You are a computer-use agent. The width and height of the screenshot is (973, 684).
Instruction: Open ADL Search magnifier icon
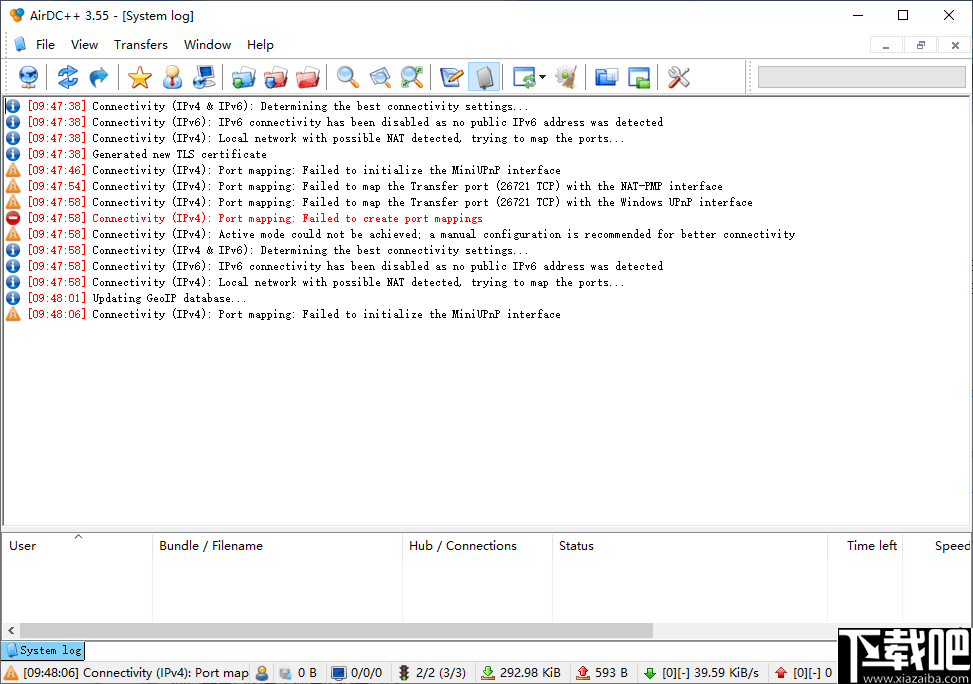380,78
